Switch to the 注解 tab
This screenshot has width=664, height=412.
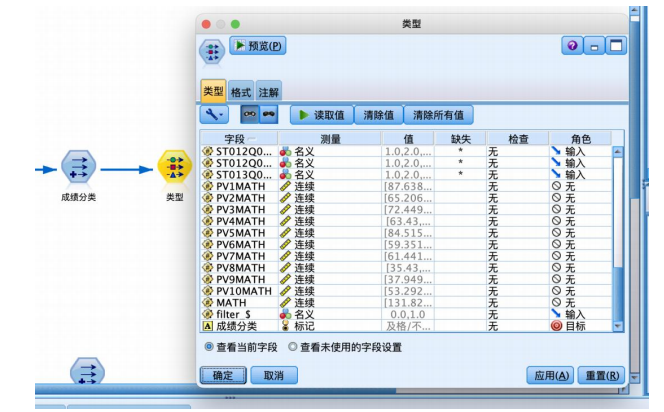click(x=268, y=91)
